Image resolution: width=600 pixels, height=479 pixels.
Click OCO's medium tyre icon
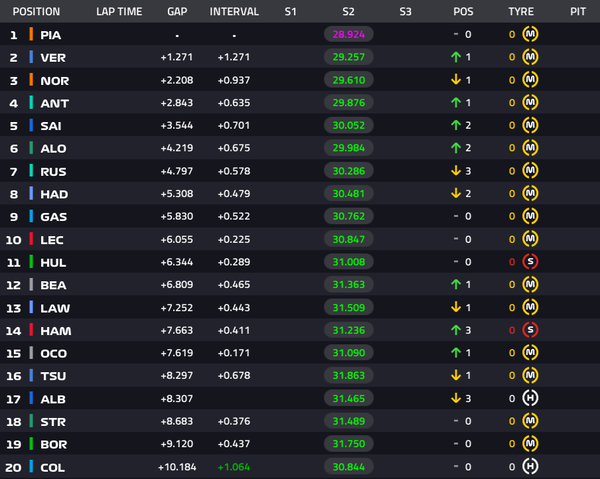pyautogui.click(x=530, y=353)
